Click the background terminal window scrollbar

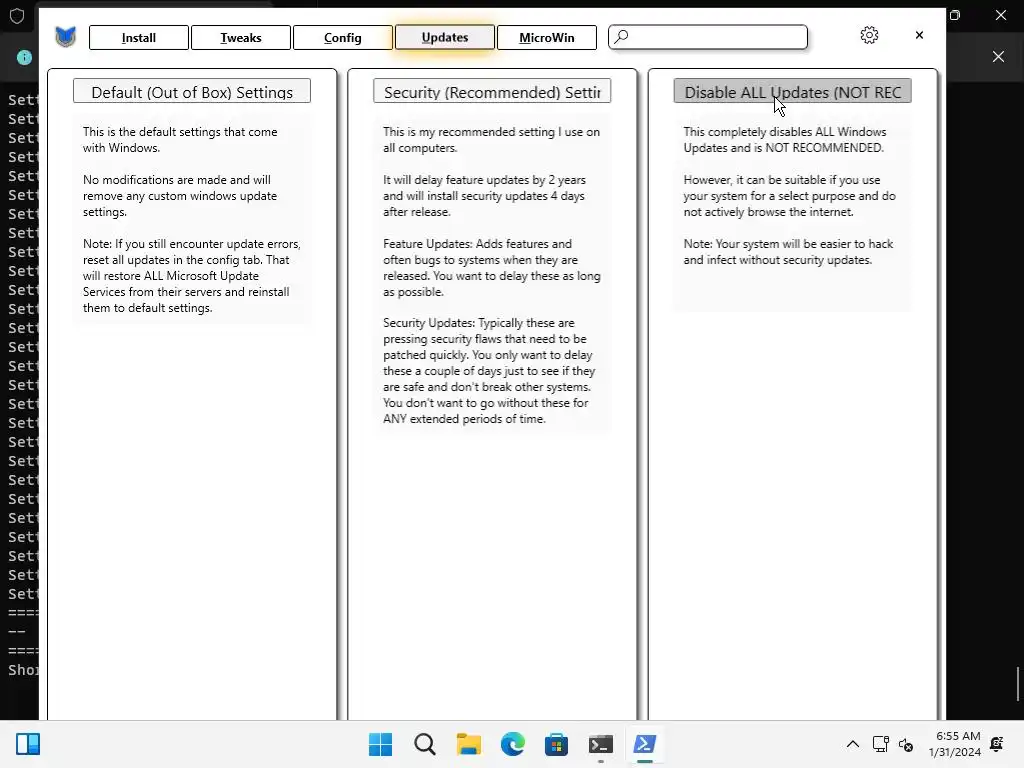(x=1017, y=684)
